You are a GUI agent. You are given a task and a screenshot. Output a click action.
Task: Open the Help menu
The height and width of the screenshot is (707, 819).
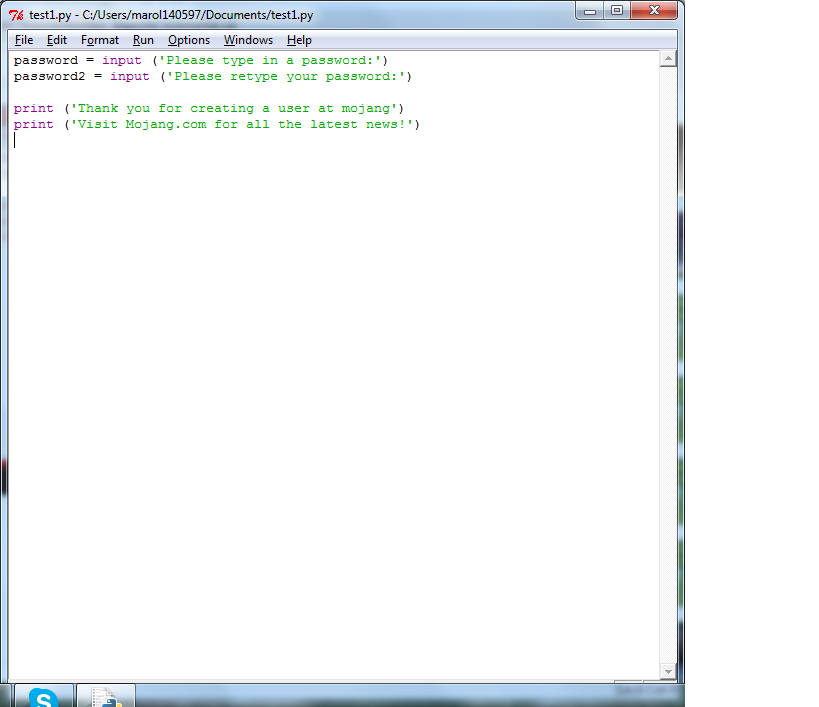pos(299,40)
